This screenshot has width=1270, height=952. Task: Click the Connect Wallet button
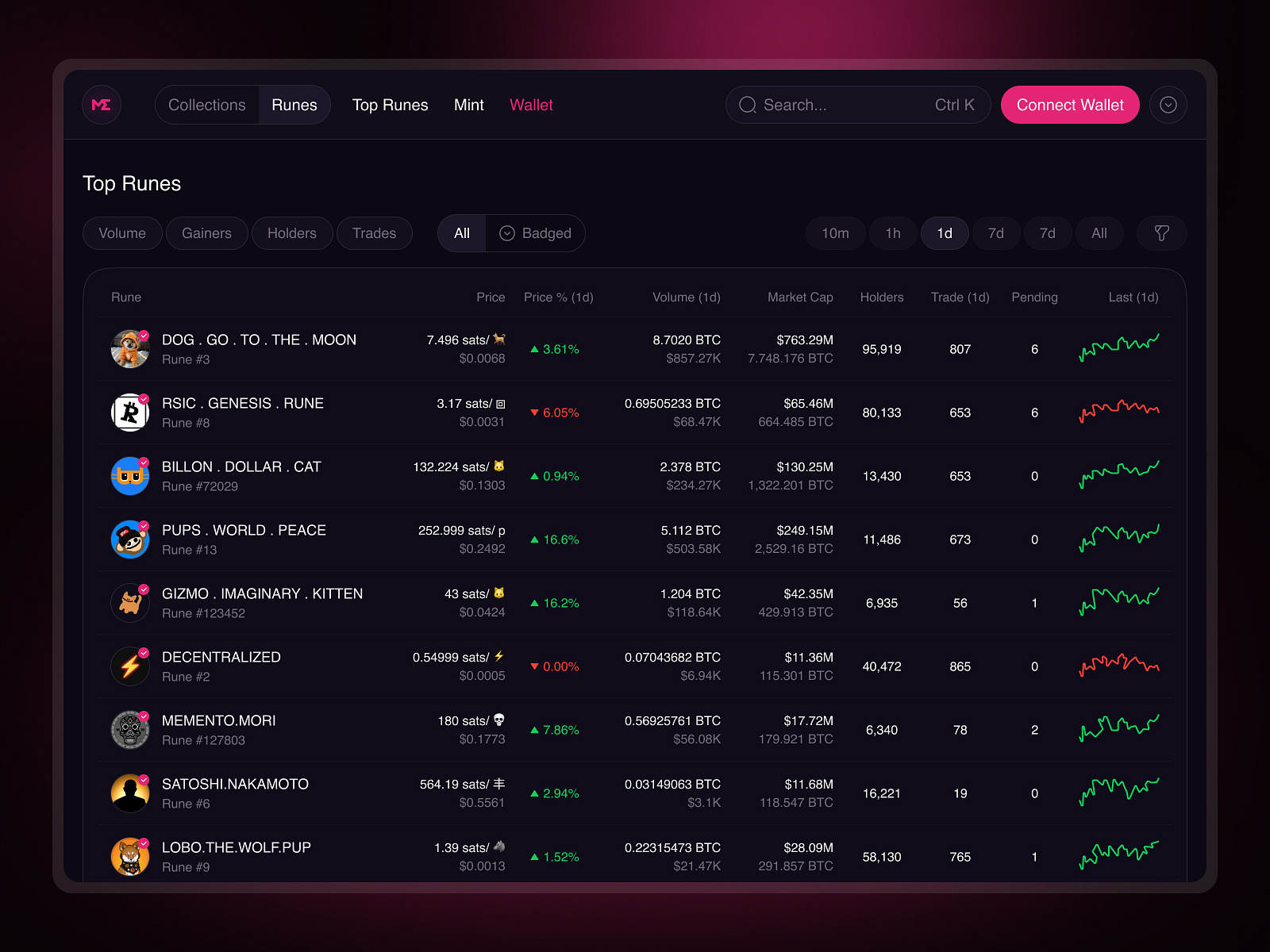(x=1070, y=104)
